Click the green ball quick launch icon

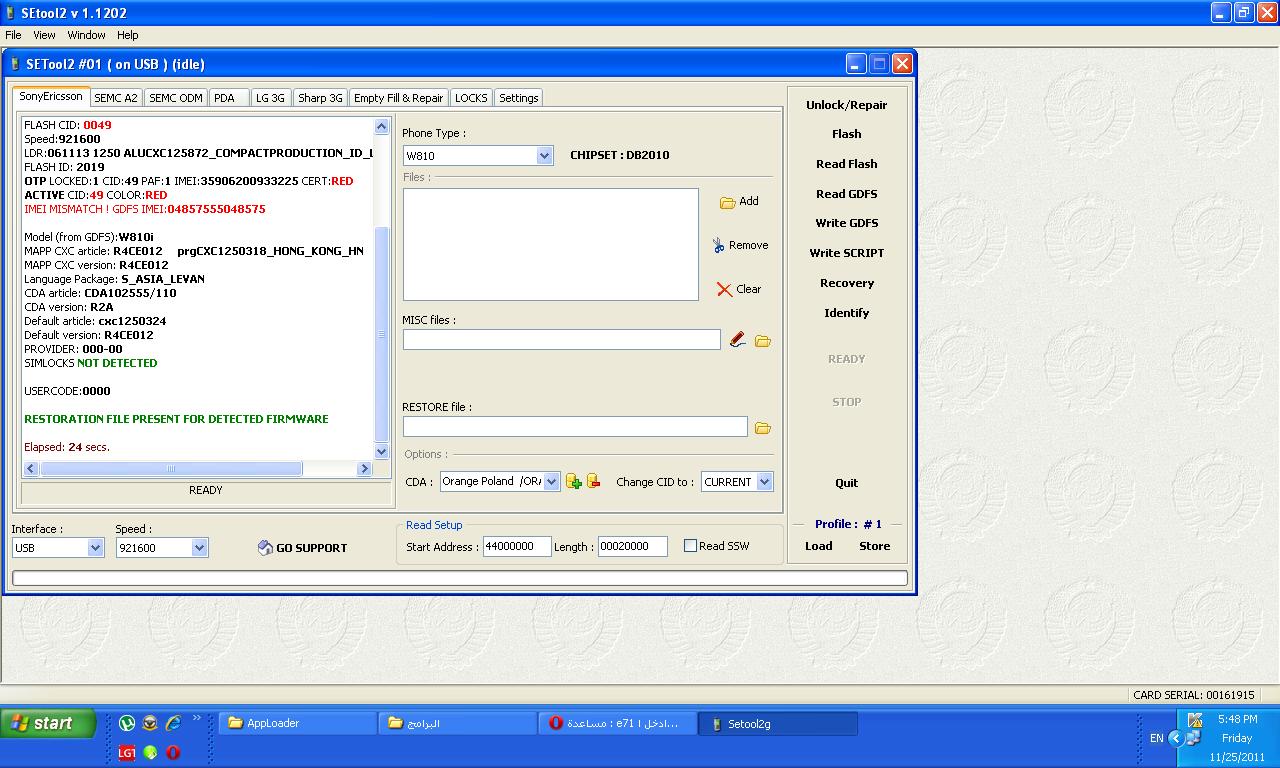click(150, 752)
